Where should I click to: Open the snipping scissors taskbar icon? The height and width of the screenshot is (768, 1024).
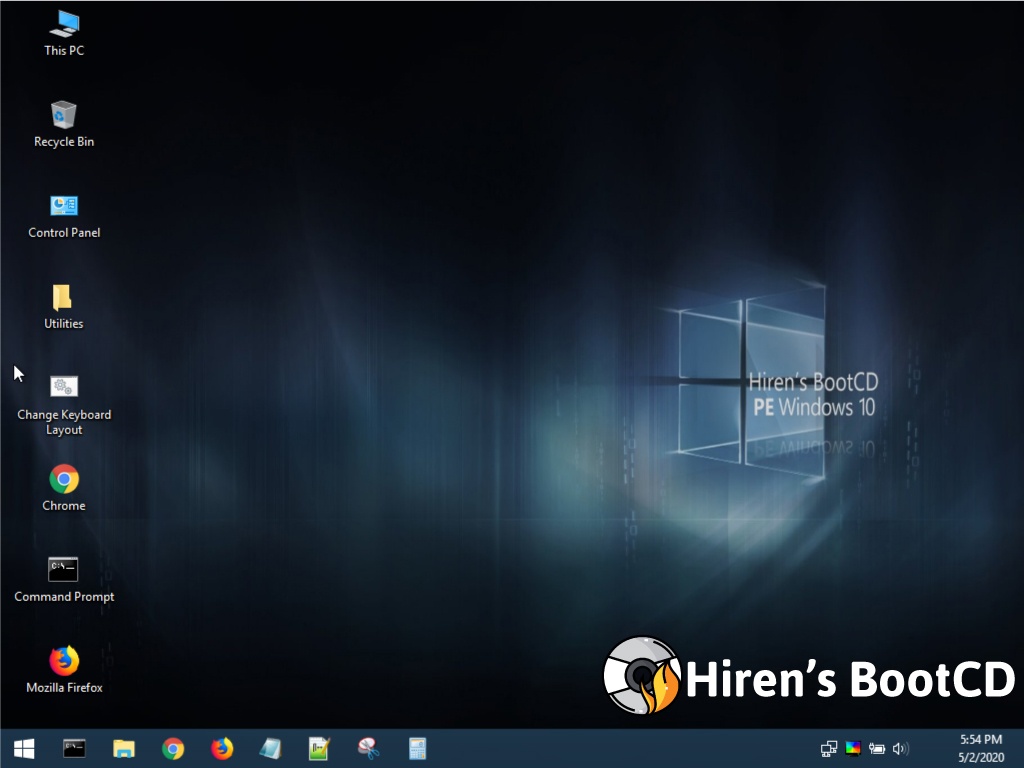point(368,748)
